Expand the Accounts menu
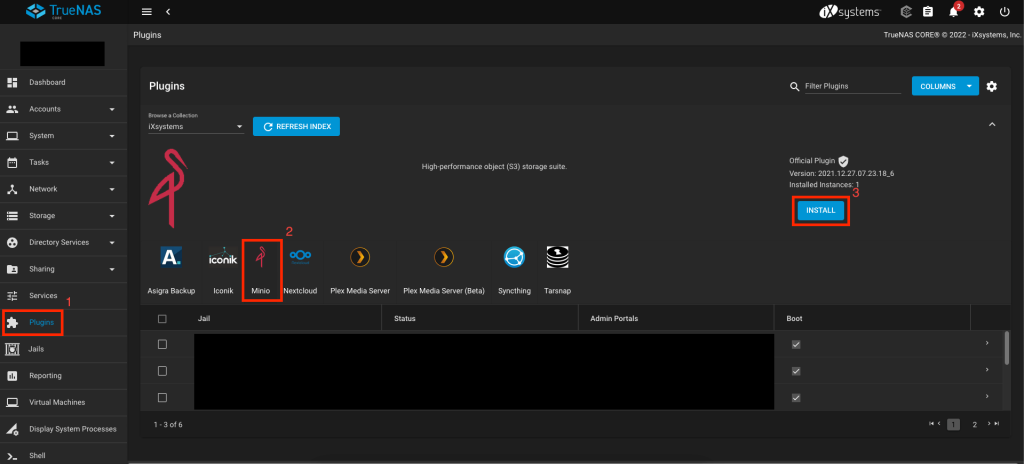Viewport: 1024px width, 464px height. [63, 109]
